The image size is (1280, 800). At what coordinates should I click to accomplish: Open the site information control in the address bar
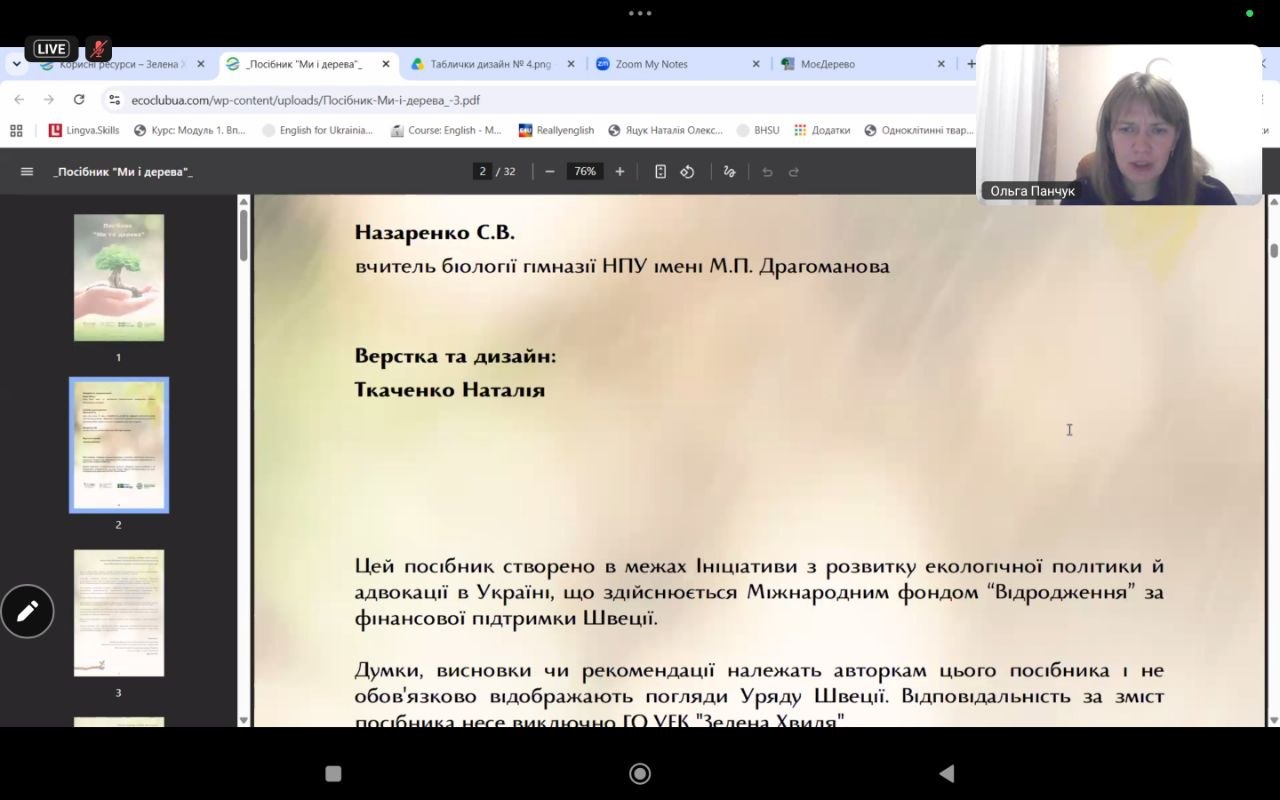click(114, 100)
